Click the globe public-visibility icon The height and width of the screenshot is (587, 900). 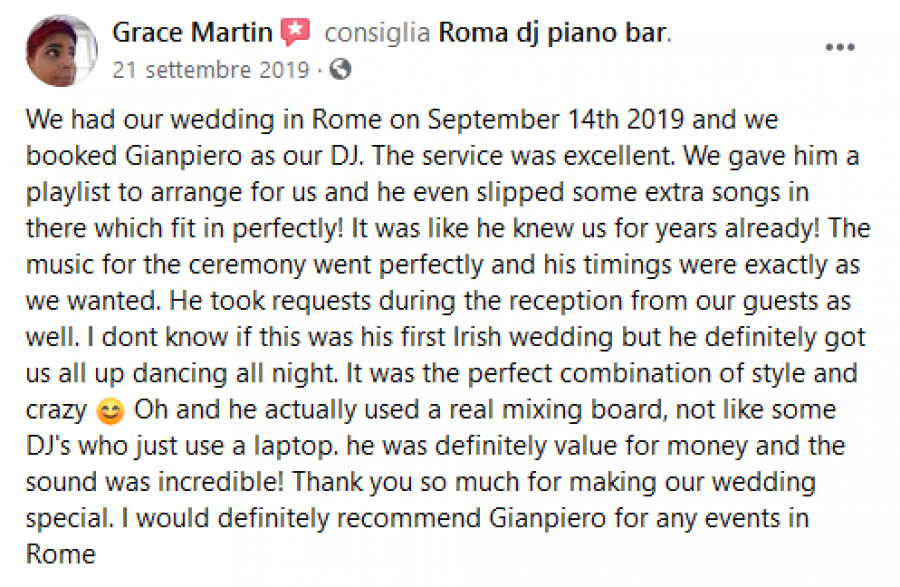pos(340,69)
